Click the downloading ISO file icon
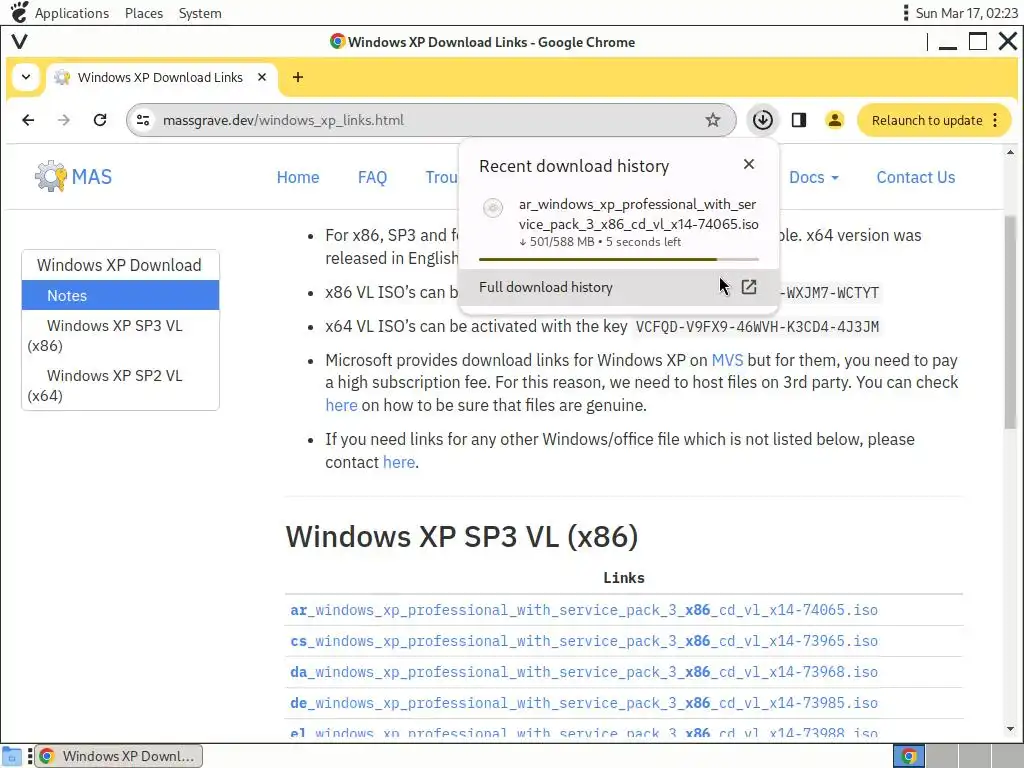The image size is (1024, 768). (493, 208)
